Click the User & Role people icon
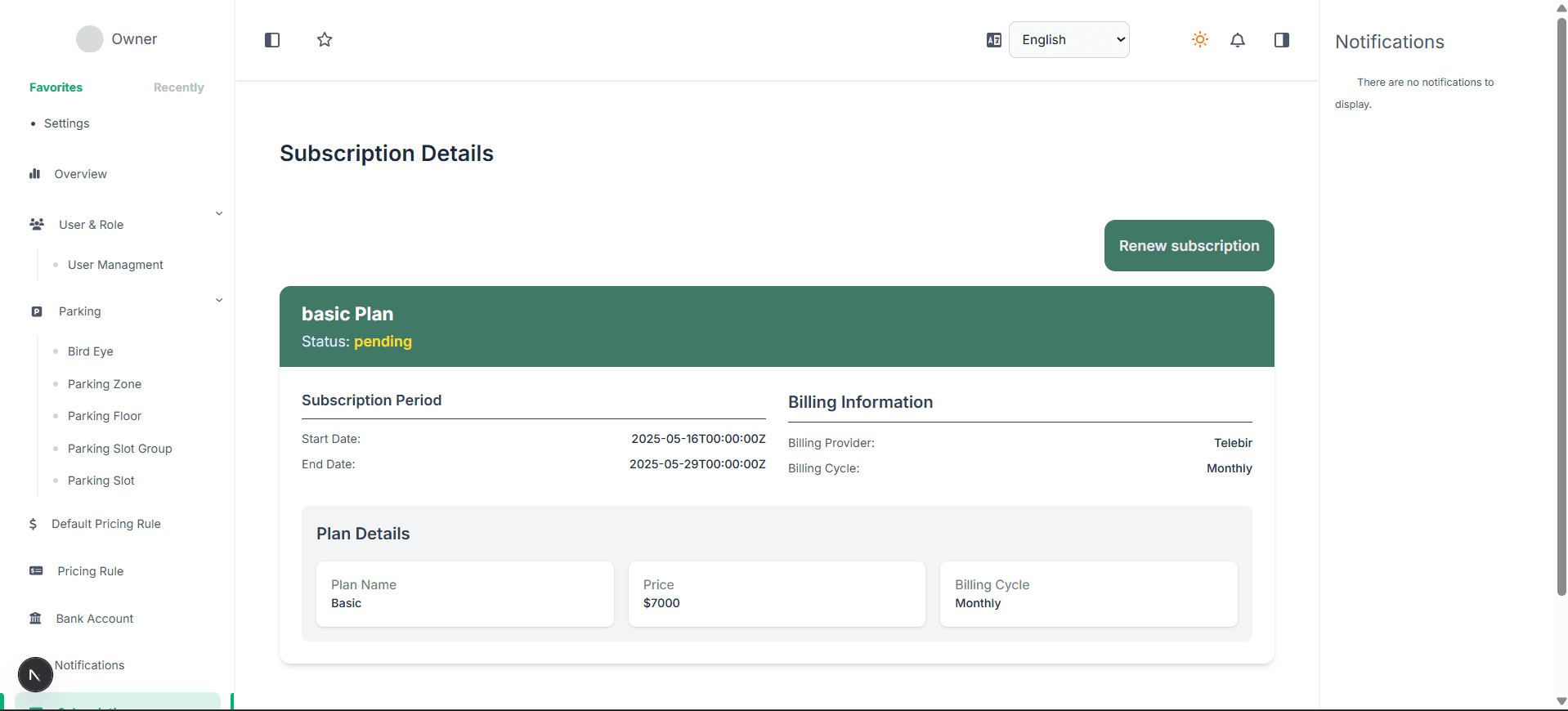1568x711 pixels. point(37,224)
